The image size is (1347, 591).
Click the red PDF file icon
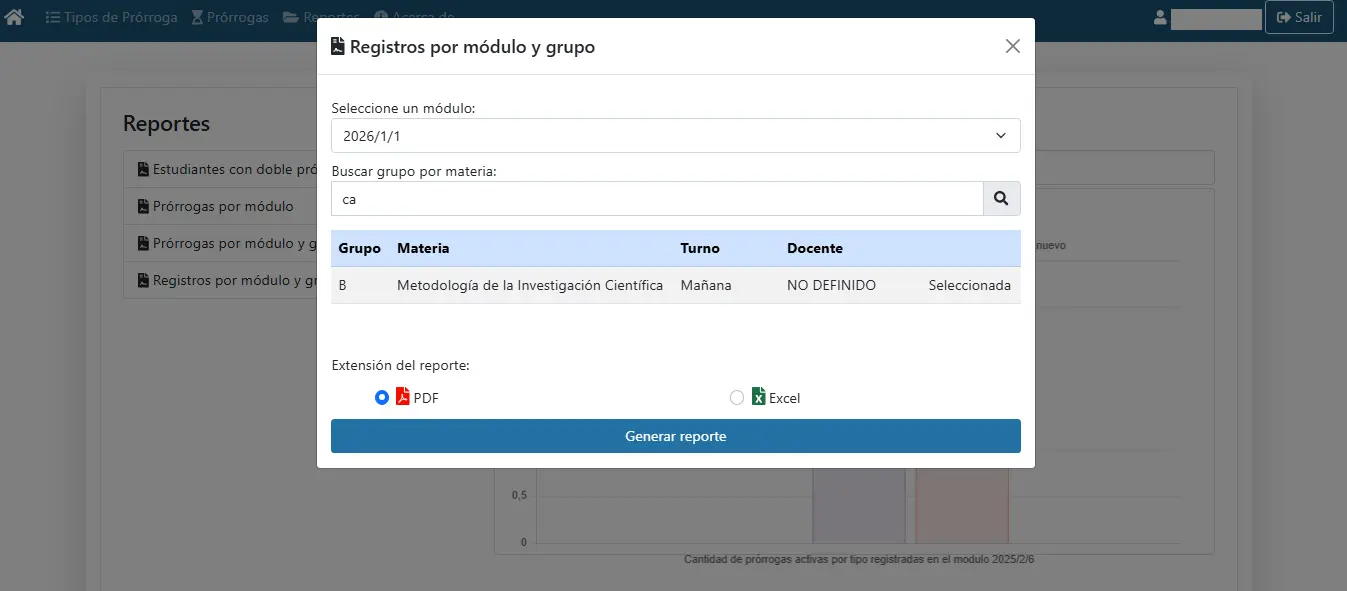(403, 396)
